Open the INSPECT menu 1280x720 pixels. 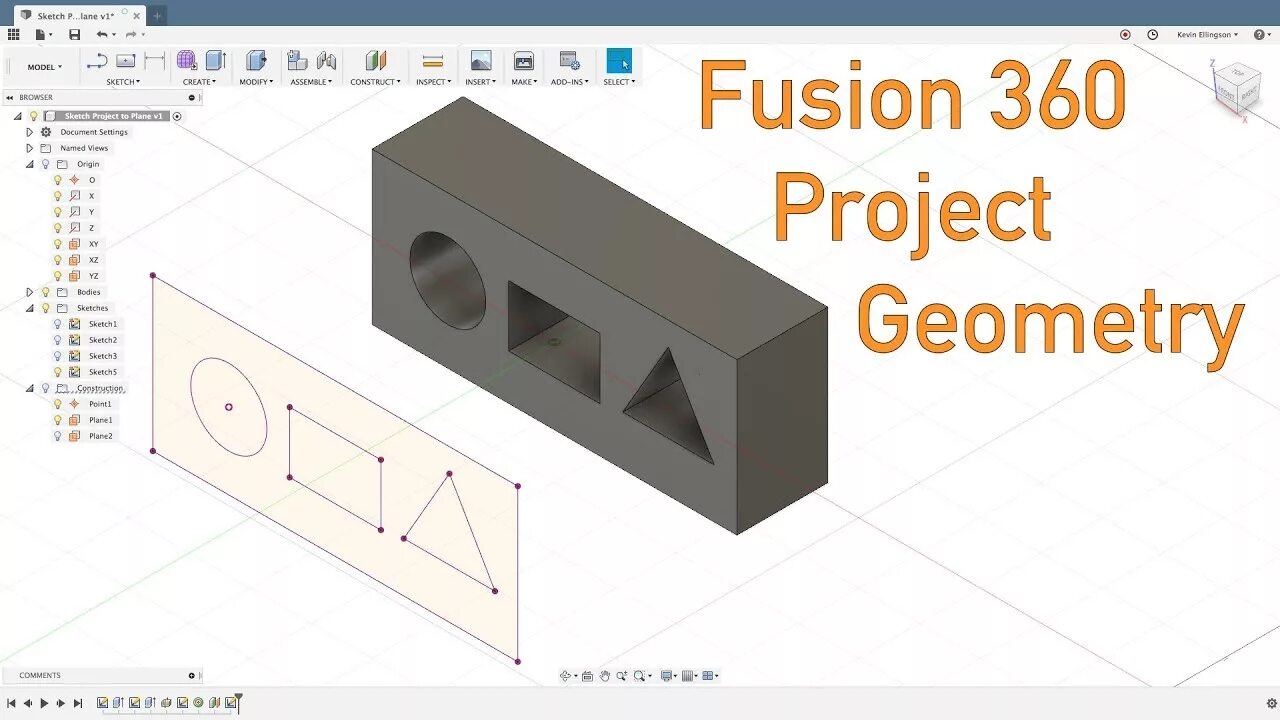tap(433, 82)
